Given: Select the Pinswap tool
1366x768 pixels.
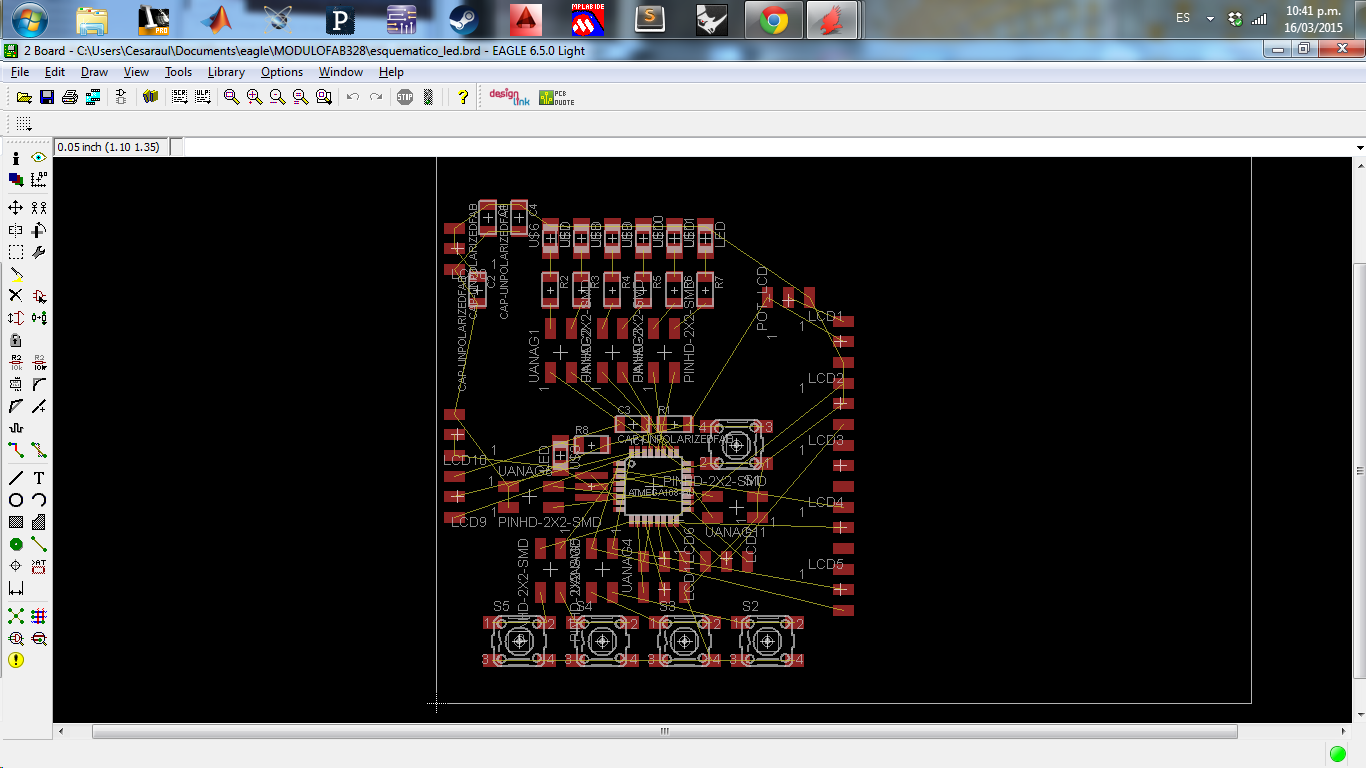Looking at the screenshot, I should 16,318.
